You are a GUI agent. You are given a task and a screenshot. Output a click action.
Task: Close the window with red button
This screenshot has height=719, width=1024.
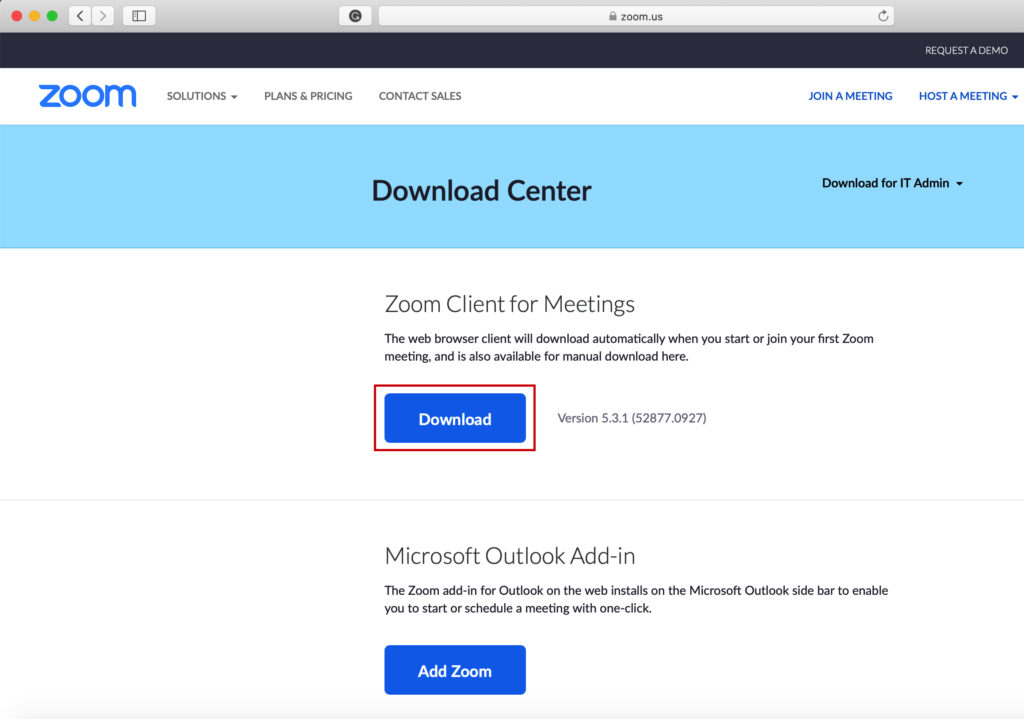(17, 16)
